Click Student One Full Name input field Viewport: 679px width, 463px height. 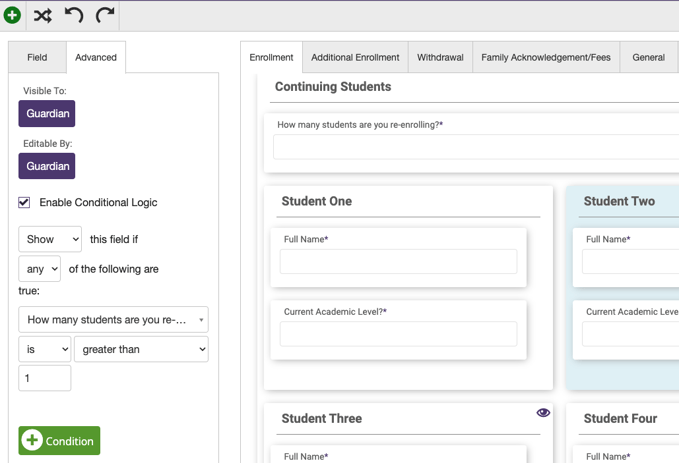(398, 261)
